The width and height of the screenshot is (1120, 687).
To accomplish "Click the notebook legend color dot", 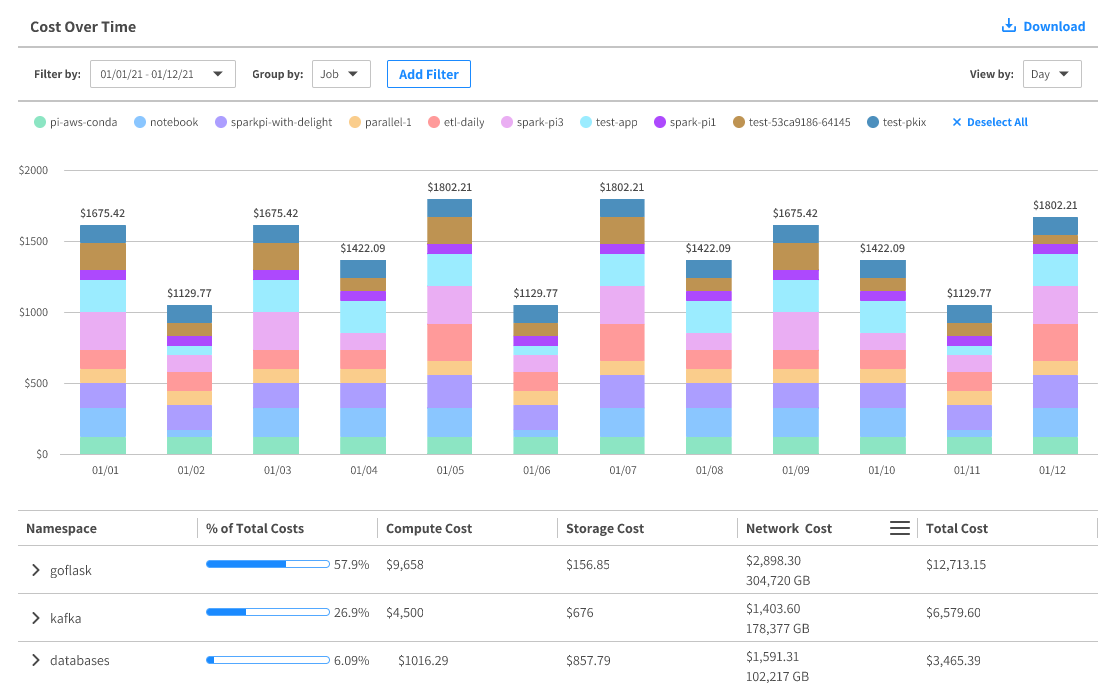I will coord(140,121).
